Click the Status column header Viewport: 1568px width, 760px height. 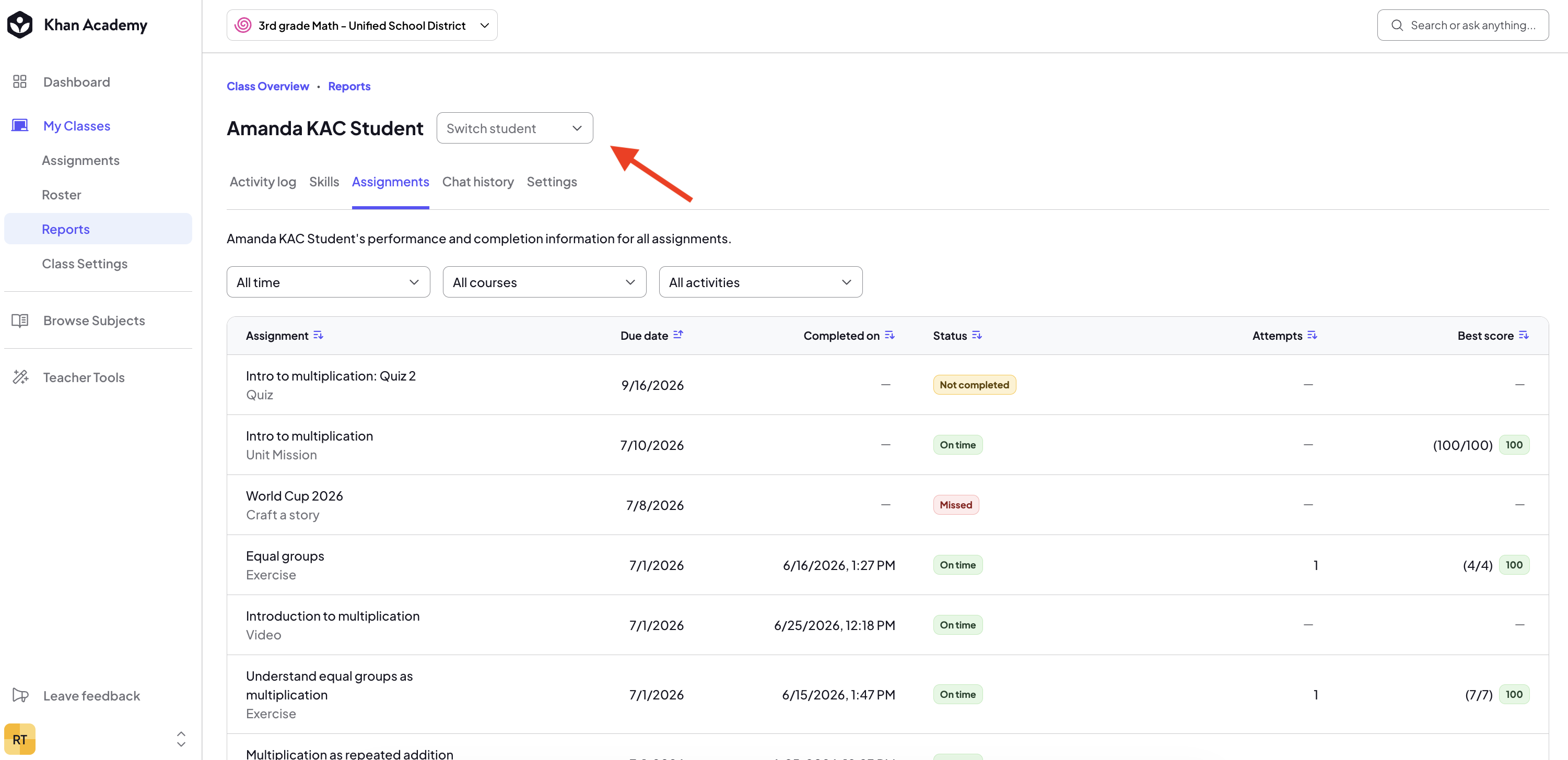(x=950, y=335)
